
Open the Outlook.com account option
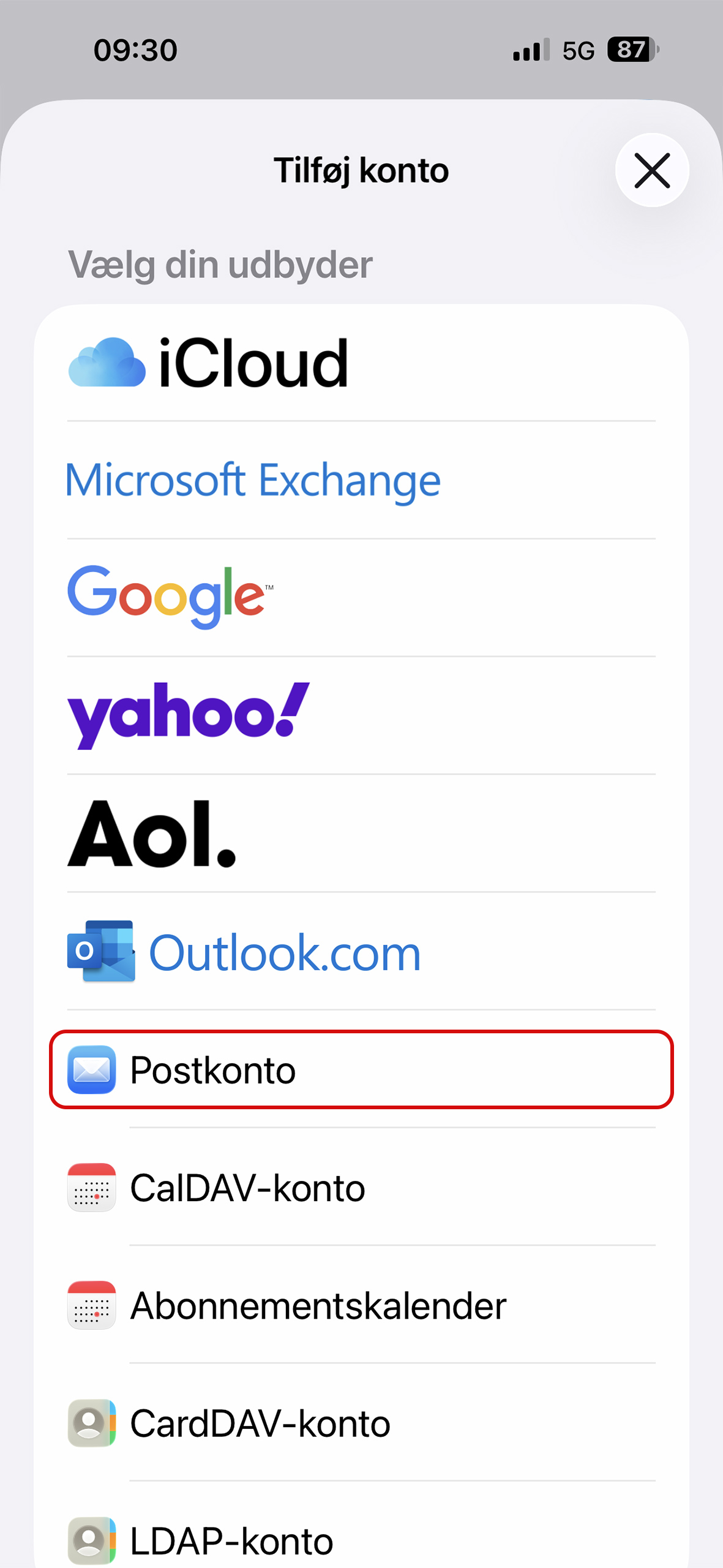pyautogui.click(x=361, y=951)
